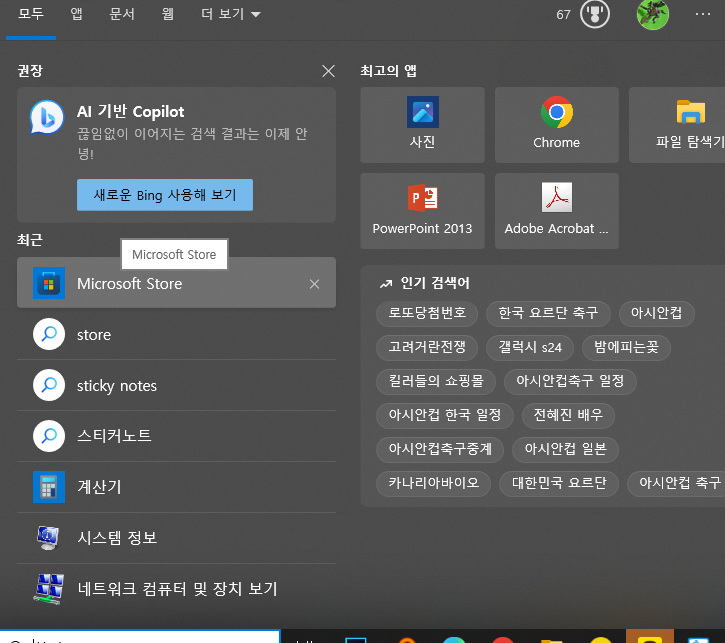Switch to the 문서 tab
The height and width of the screenshot is (643, 725).
(x=122, y=14)
